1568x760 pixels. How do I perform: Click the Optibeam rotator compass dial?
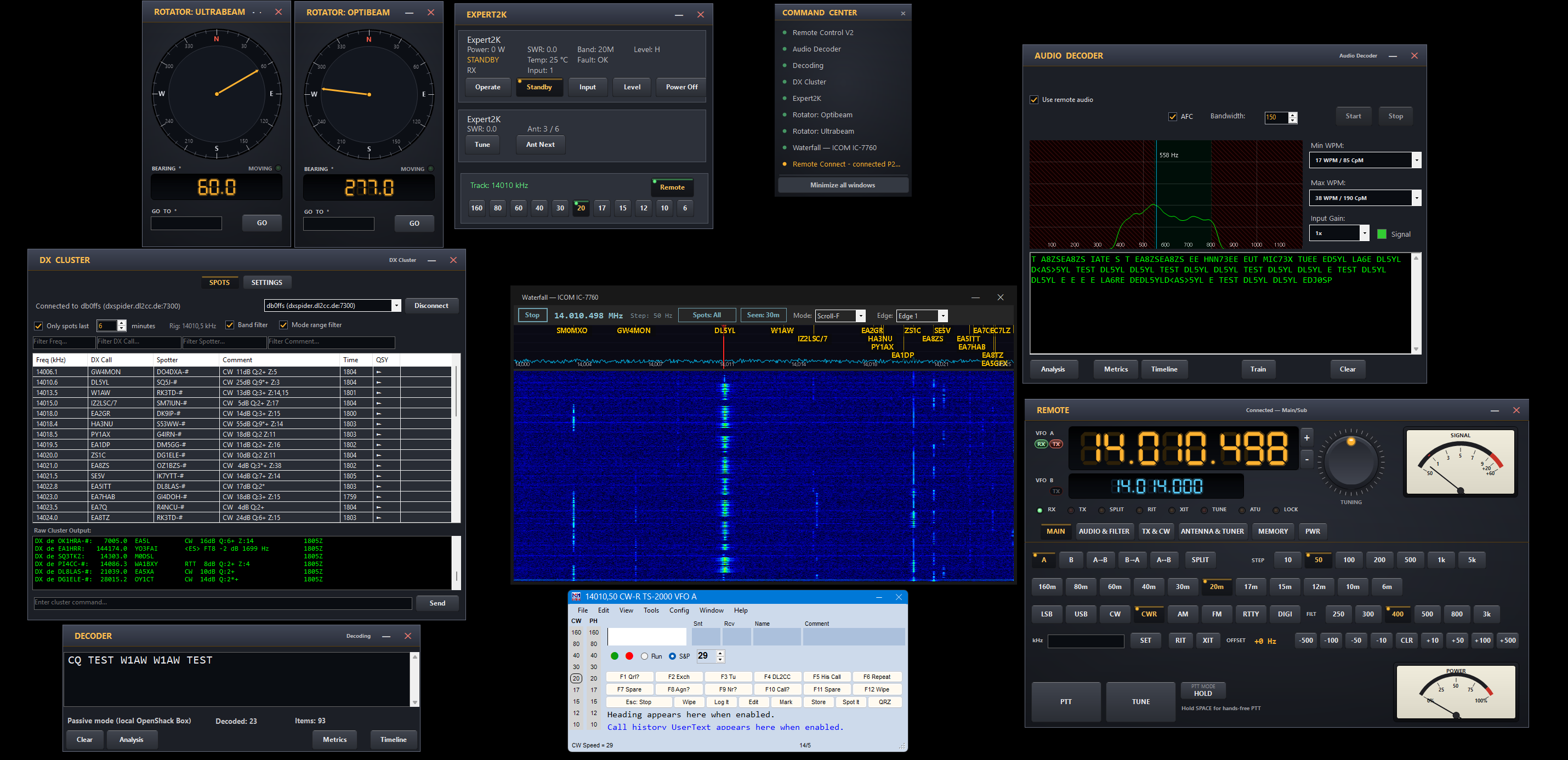click(369, 94)
